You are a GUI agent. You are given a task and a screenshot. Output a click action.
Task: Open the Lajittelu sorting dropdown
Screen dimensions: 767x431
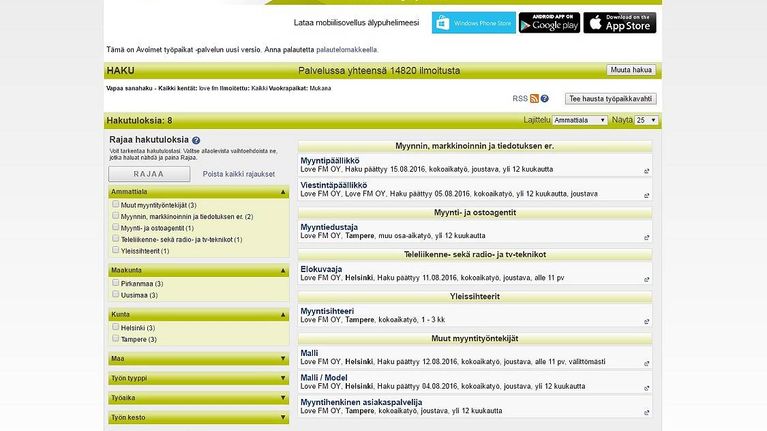pos(580,120)
